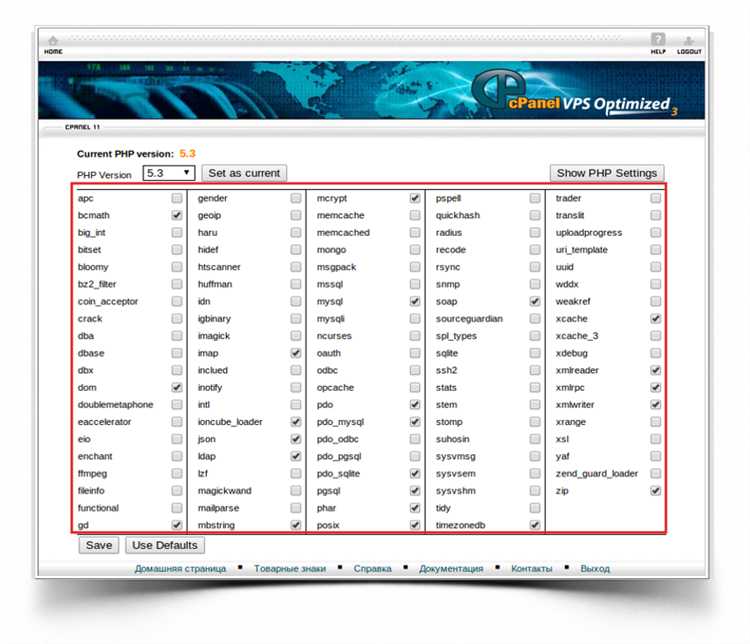750x644 pixels.
Task: Open Show PHP Settings
Action: [607, 173]
